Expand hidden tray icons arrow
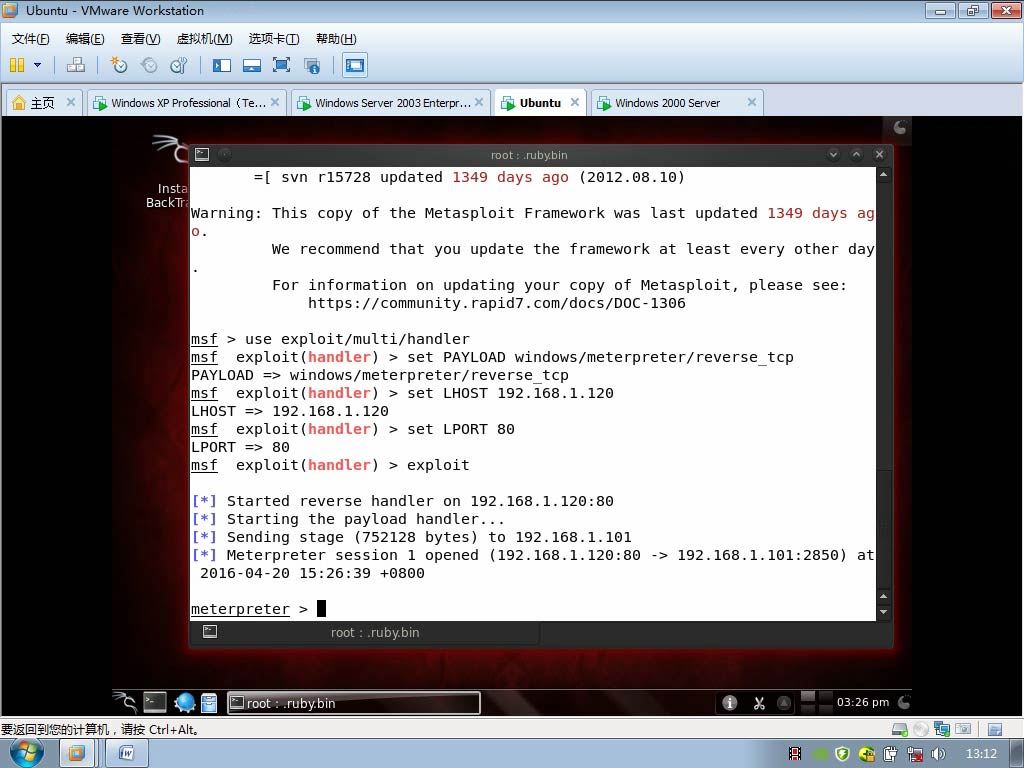This screenshot has height=768, width=1024. (784, 703)
